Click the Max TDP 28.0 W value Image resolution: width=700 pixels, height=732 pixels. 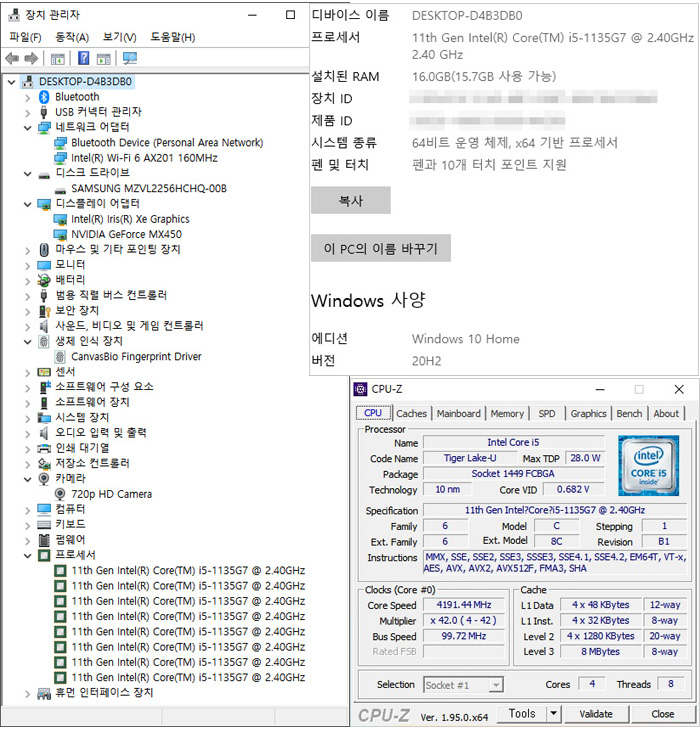click(585, 458)
